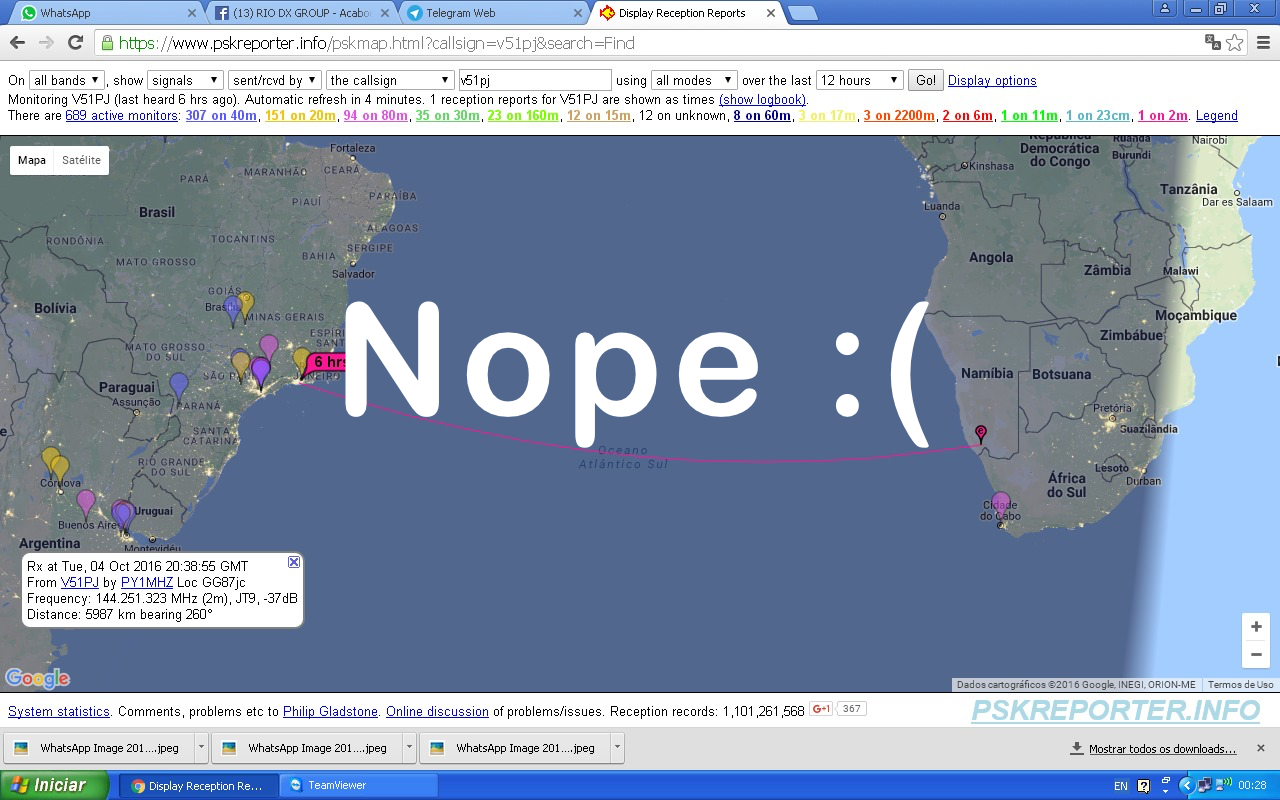Click the '307 on 40m' band link
Viewport: 1280px width, 800px height.
point(221,116)
